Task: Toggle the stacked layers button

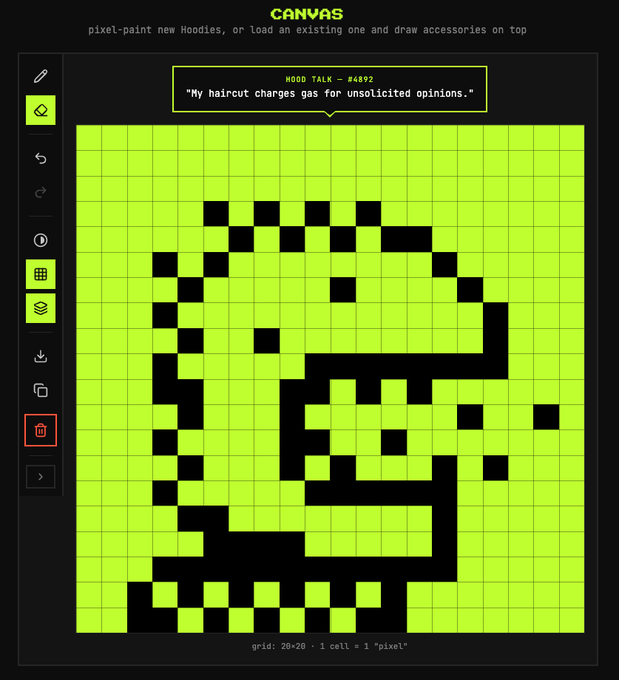Action: point(40,308)
